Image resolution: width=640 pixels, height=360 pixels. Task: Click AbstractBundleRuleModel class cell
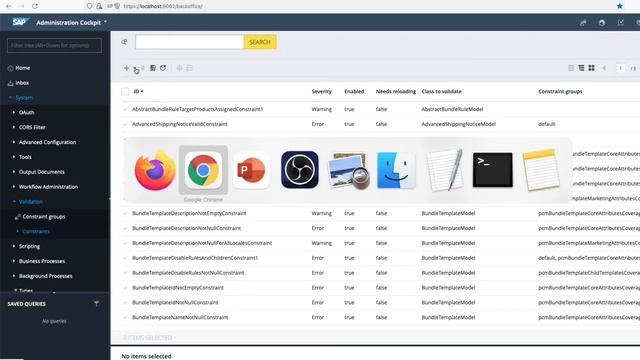452,109
